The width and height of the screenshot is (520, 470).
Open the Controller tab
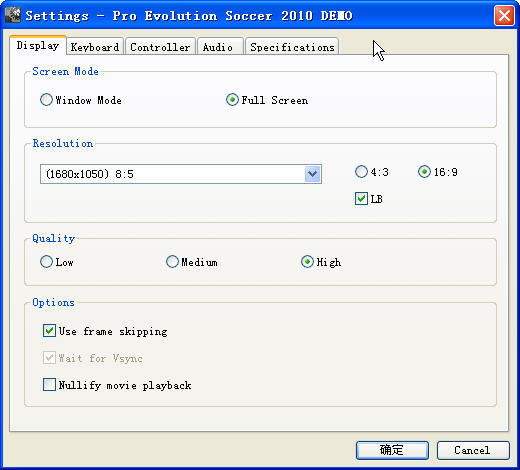160,47
